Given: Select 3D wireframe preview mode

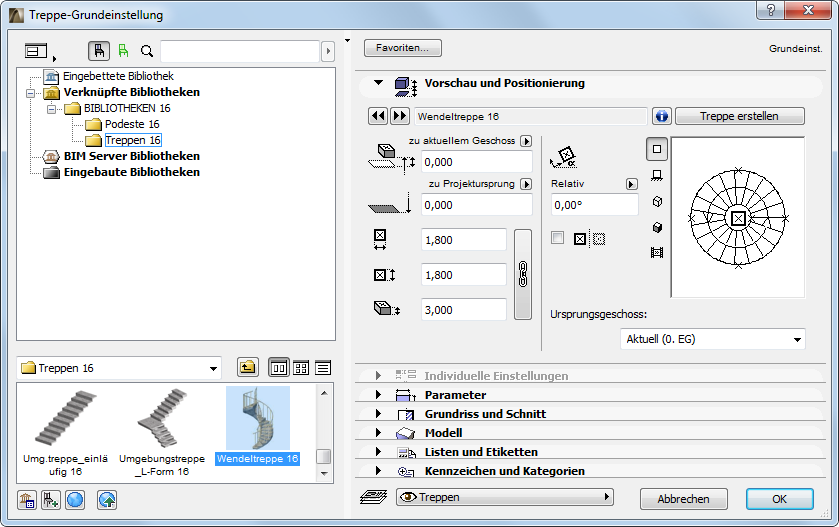Looking at the screenshot, I should pos(658,202).
